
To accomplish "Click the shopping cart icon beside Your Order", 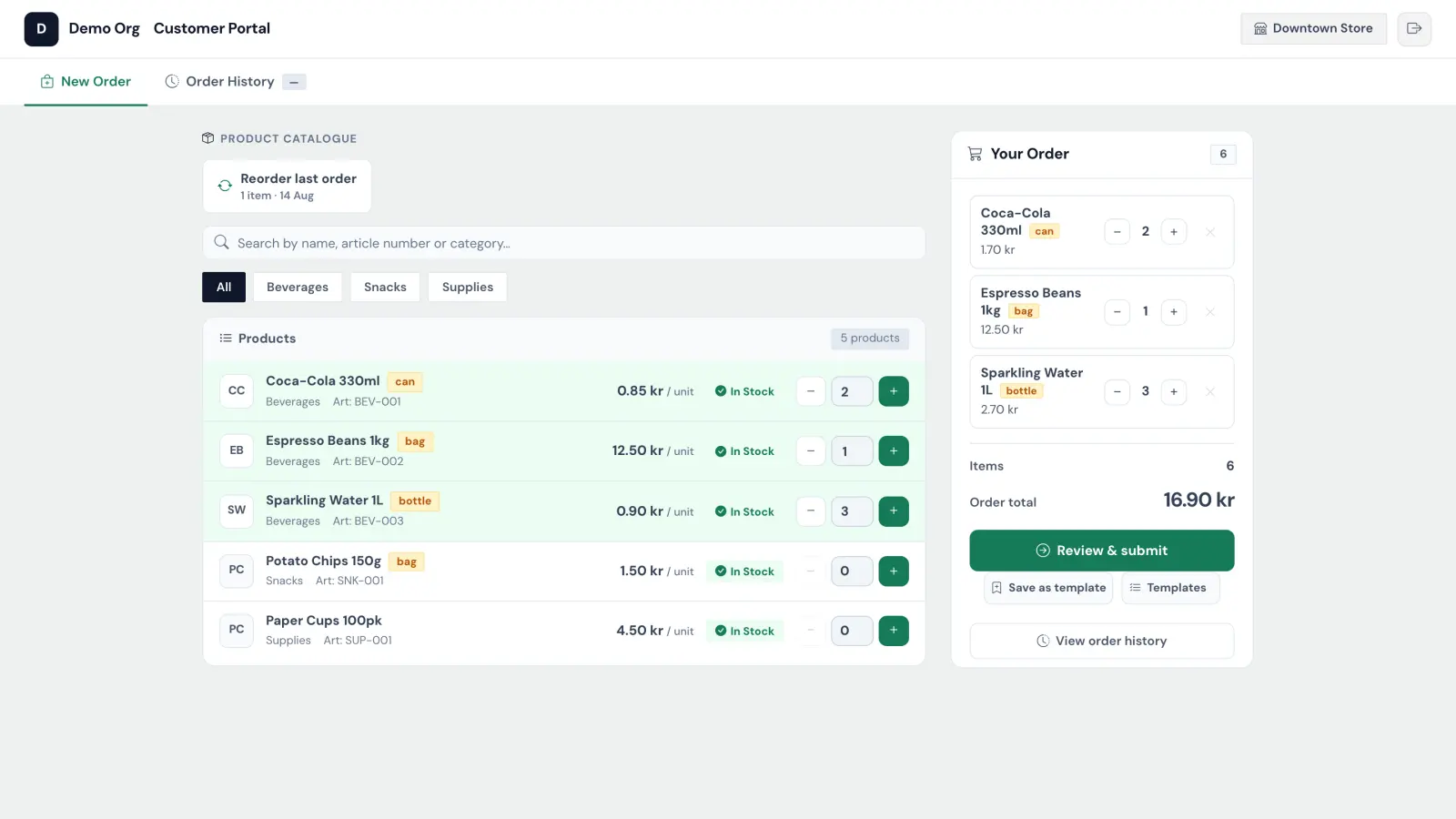I will [975, 154].
